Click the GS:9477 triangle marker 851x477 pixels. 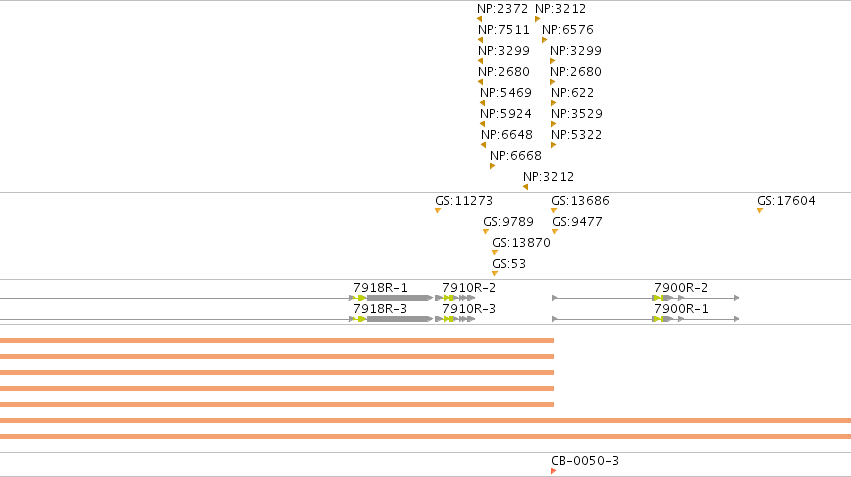coord(555,232)
